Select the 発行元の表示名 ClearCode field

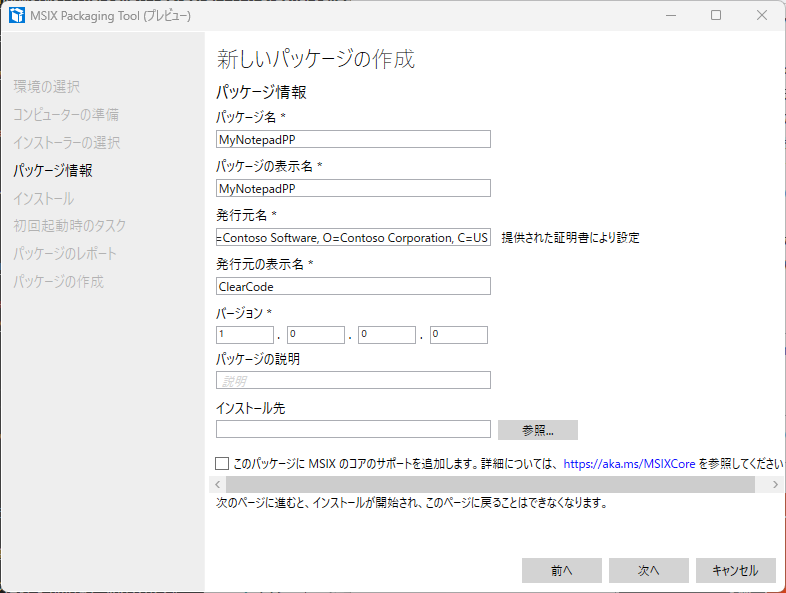point(353,286)
